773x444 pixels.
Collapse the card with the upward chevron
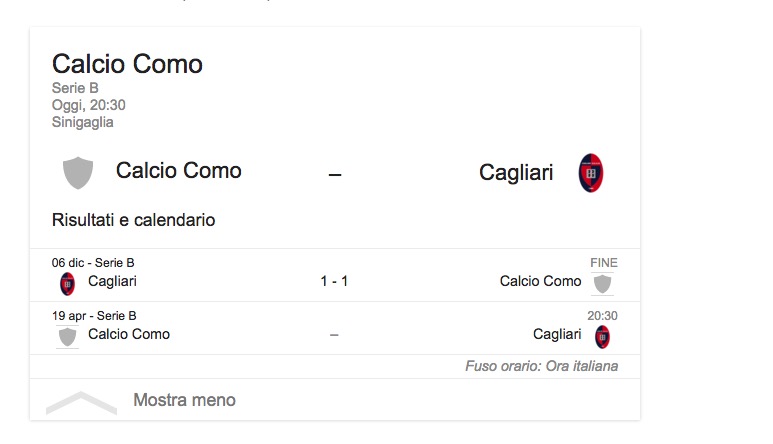[81, 402]
